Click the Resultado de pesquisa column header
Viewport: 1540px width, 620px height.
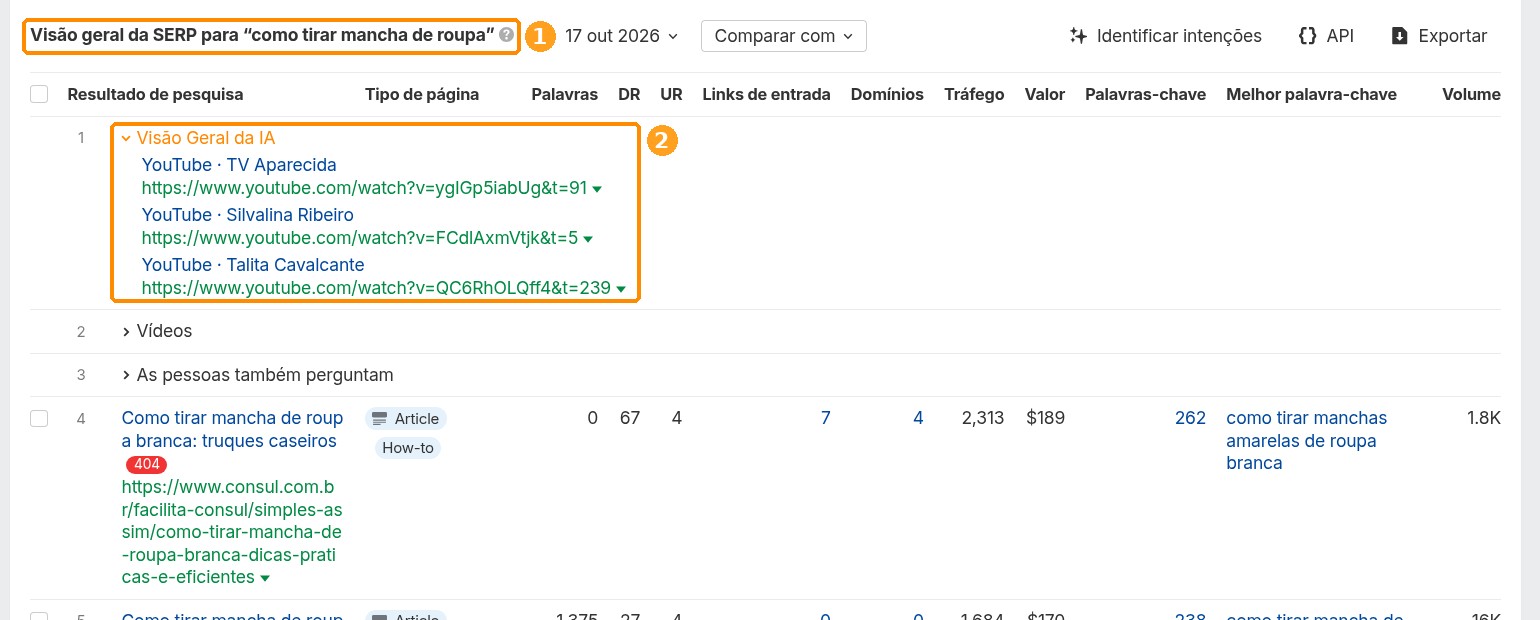point(155,94)
